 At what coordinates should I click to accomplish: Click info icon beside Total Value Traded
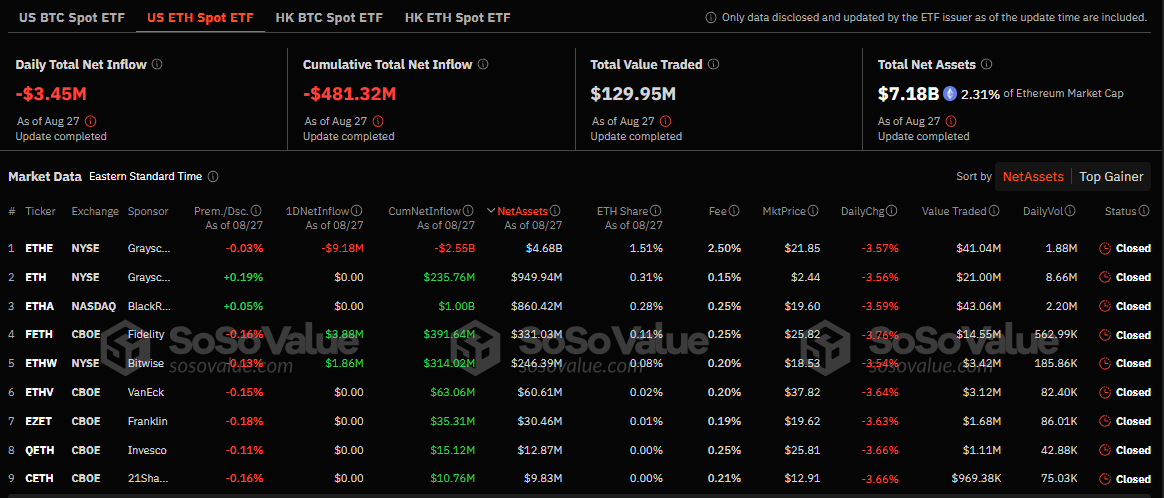(x=713, y=65)
